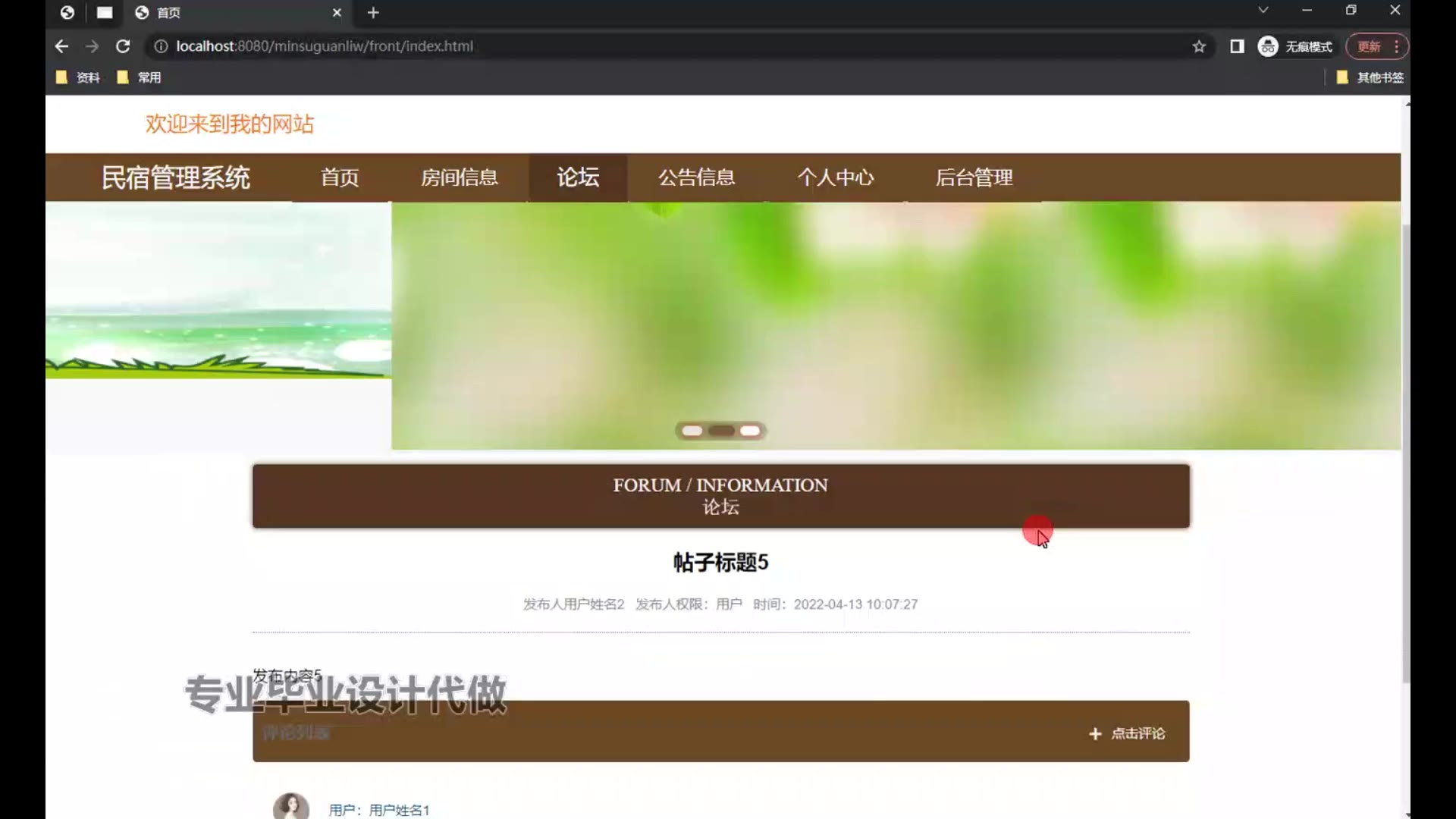Expand the tab search chevron
Viewport: 1456px width, 819px height.
[x=1263, y=10]
